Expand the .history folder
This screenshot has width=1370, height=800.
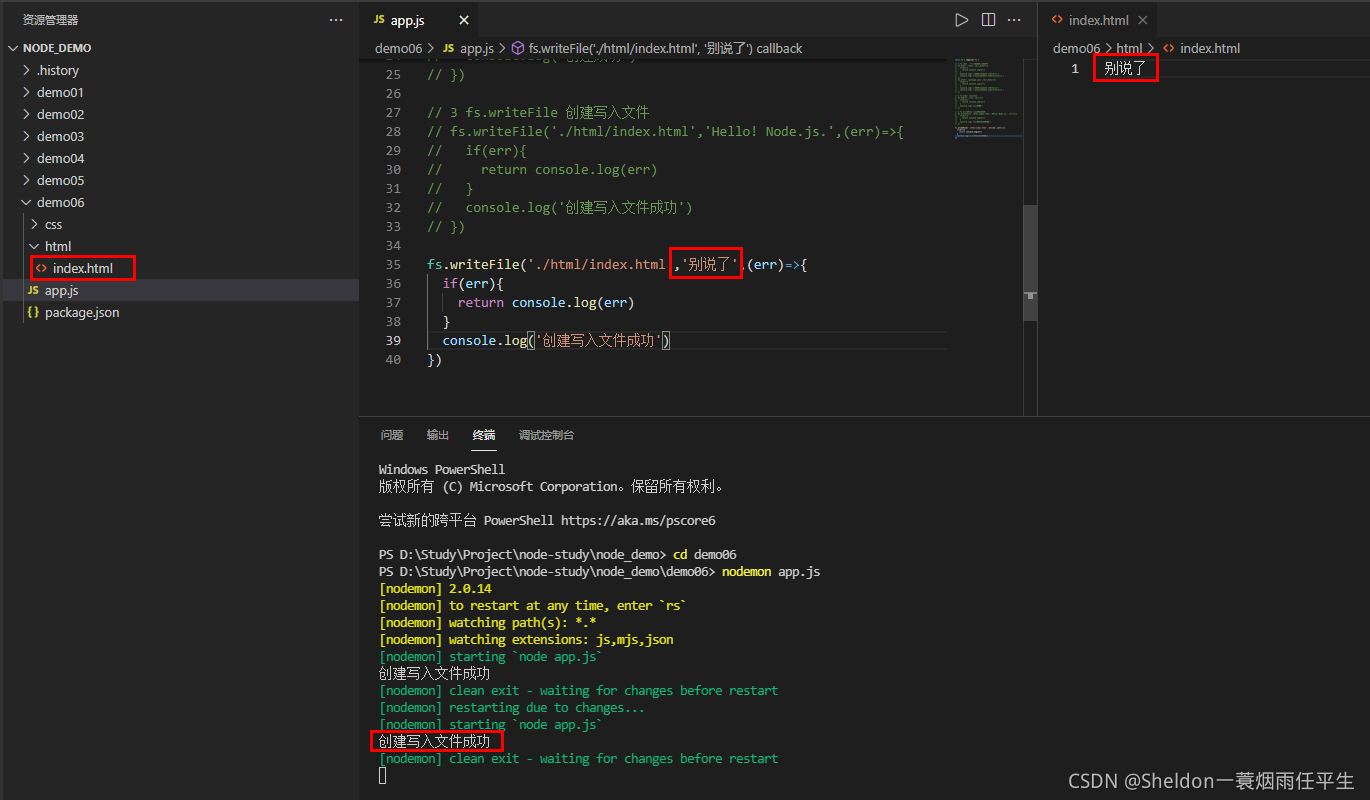click(57, 70)
